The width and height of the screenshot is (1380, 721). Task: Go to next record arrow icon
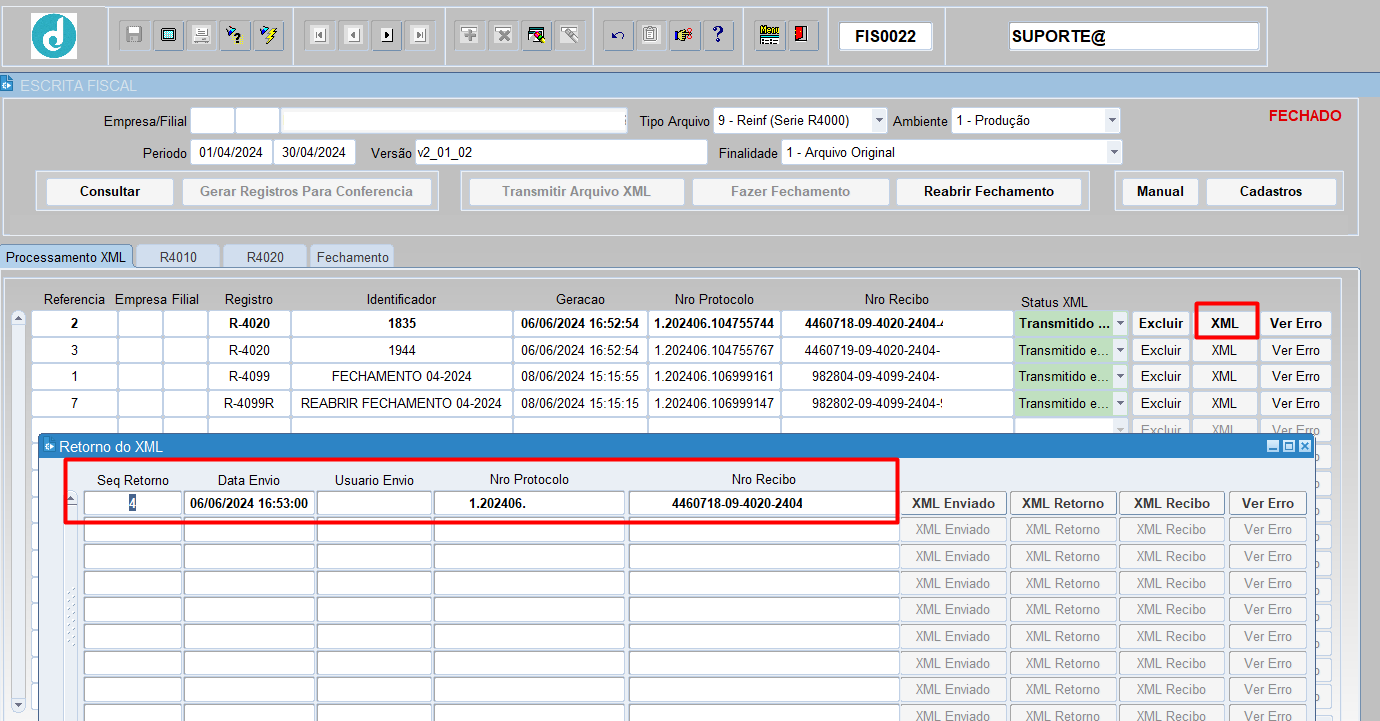click(x=387, y=36)
